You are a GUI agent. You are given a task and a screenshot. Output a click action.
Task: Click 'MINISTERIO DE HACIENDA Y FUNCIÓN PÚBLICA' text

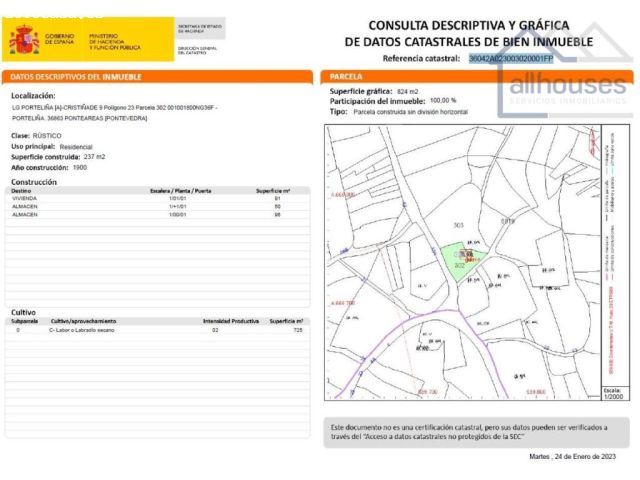(x=115, y=42)
